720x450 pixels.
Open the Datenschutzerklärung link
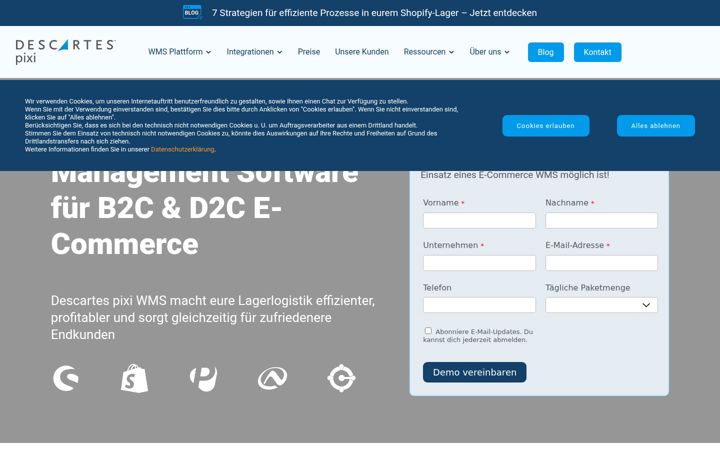coord(182,150)
